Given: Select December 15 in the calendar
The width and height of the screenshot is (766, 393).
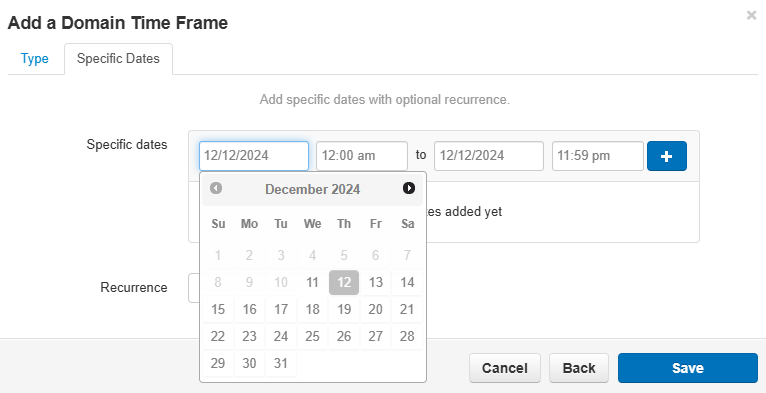Looking at the screenshot, I should coord(218,309).
